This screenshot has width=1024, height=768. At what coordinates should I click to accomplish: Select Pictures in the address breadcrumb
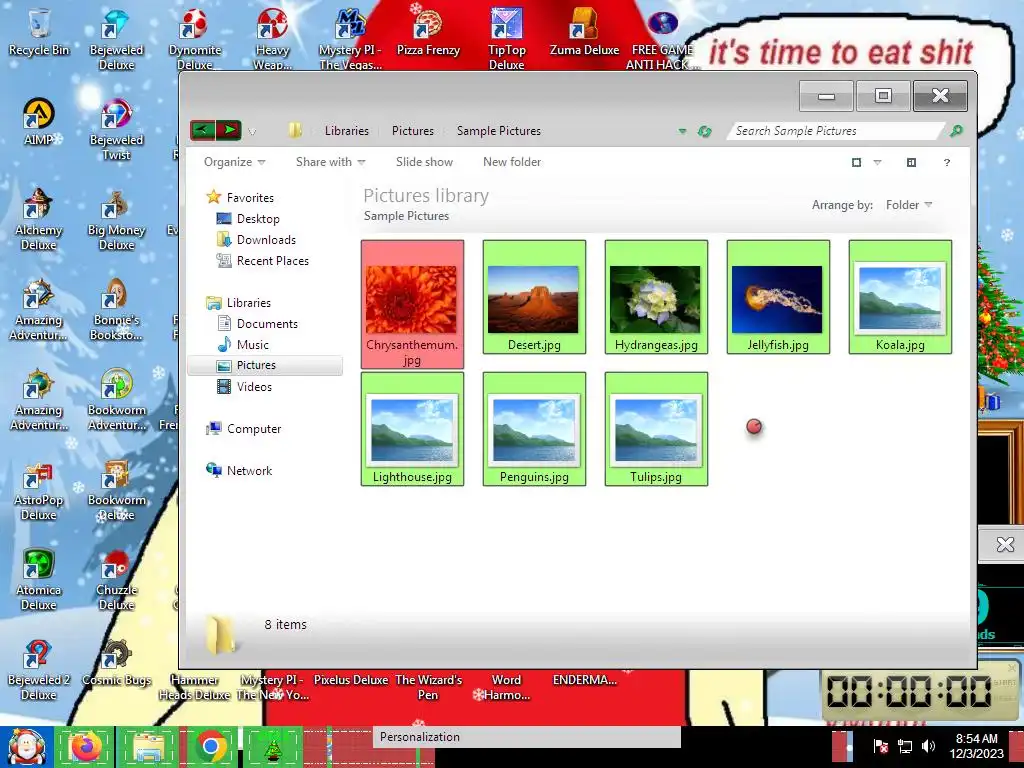click(x=413, y=131)
